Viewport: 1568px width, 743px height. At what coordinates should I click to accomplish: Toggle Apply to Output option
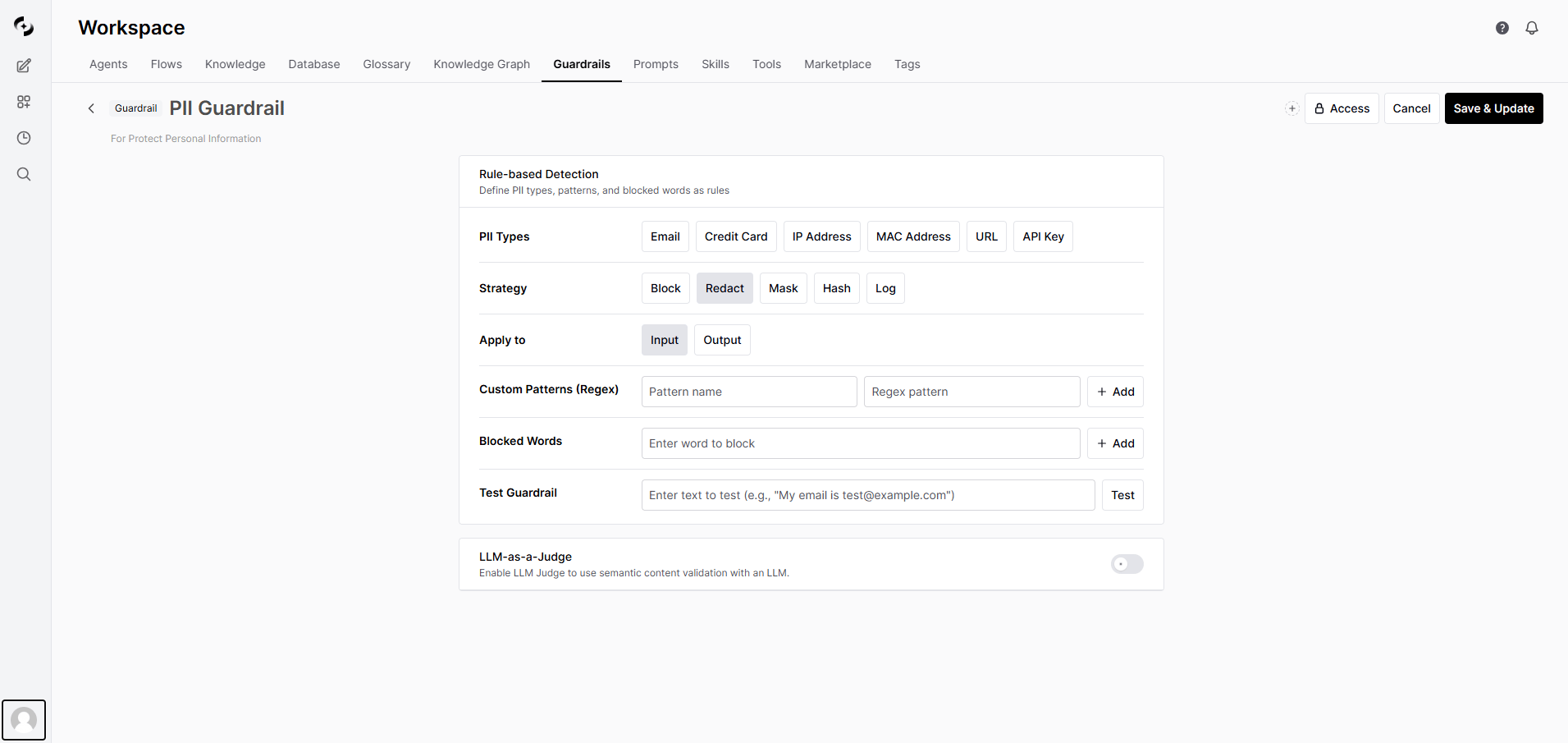pos(722,340)
